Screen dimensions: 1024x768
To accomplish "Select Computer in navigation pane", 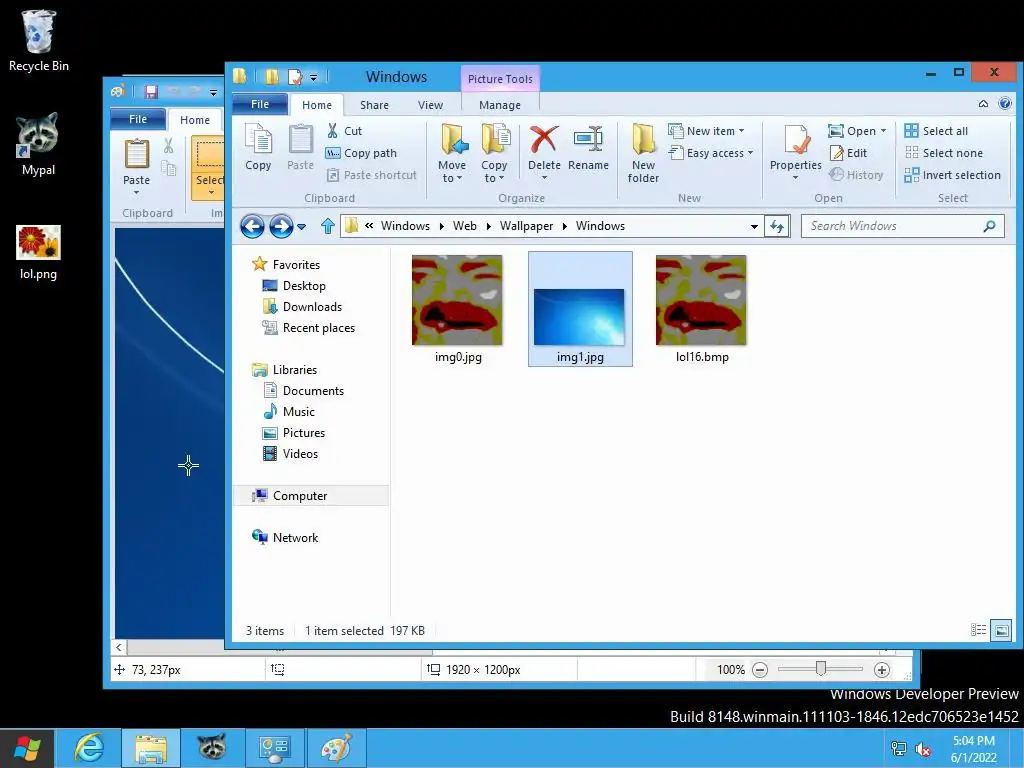I will click(311, 496).
